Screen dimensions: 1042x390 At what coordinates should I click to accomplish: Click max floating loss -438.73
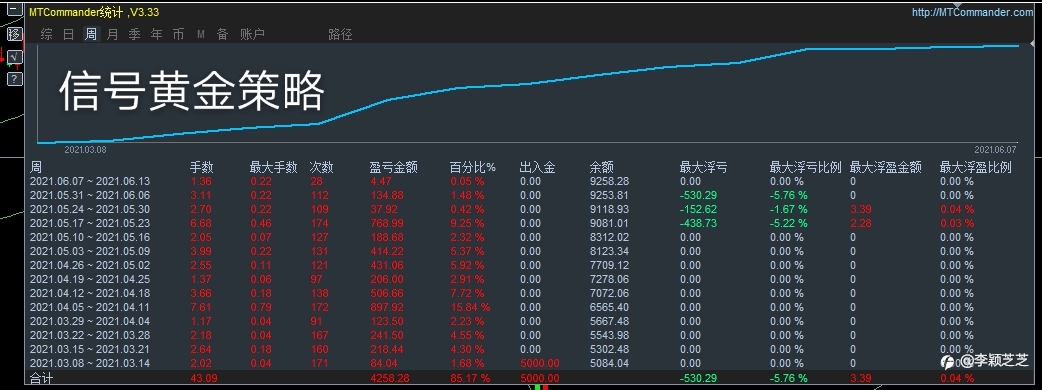pos(698,223)
